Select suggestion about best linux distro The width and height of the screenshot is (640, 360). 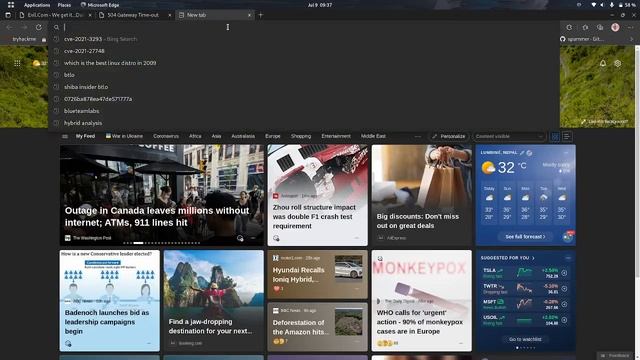coord(304,63)
